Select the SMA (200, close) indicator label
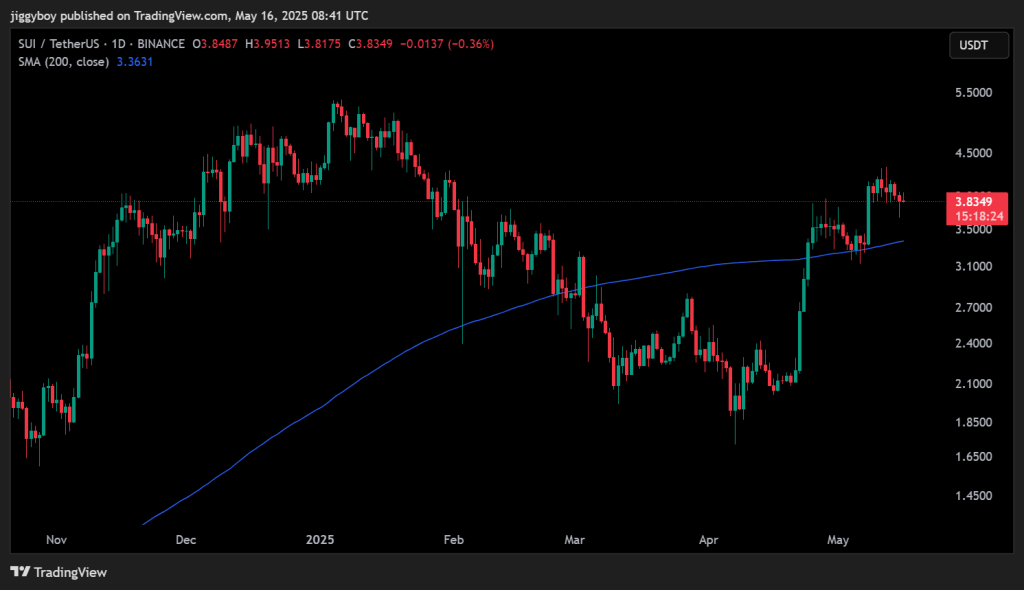The height and width of the screenshot is (590, 1024). pyautogui.click(x=63, y=62)
